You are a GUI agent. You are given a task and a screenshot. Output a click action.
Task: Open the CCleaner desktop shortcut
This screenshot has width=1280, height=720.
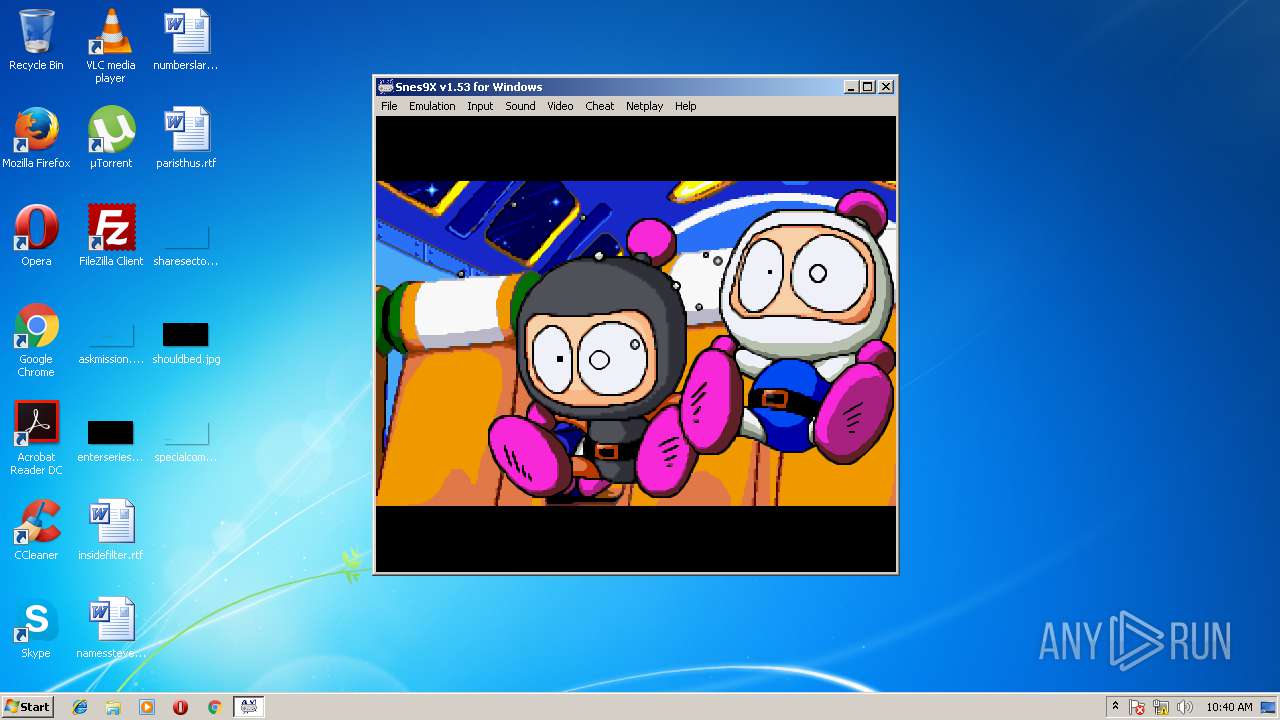tap(36, 530)
